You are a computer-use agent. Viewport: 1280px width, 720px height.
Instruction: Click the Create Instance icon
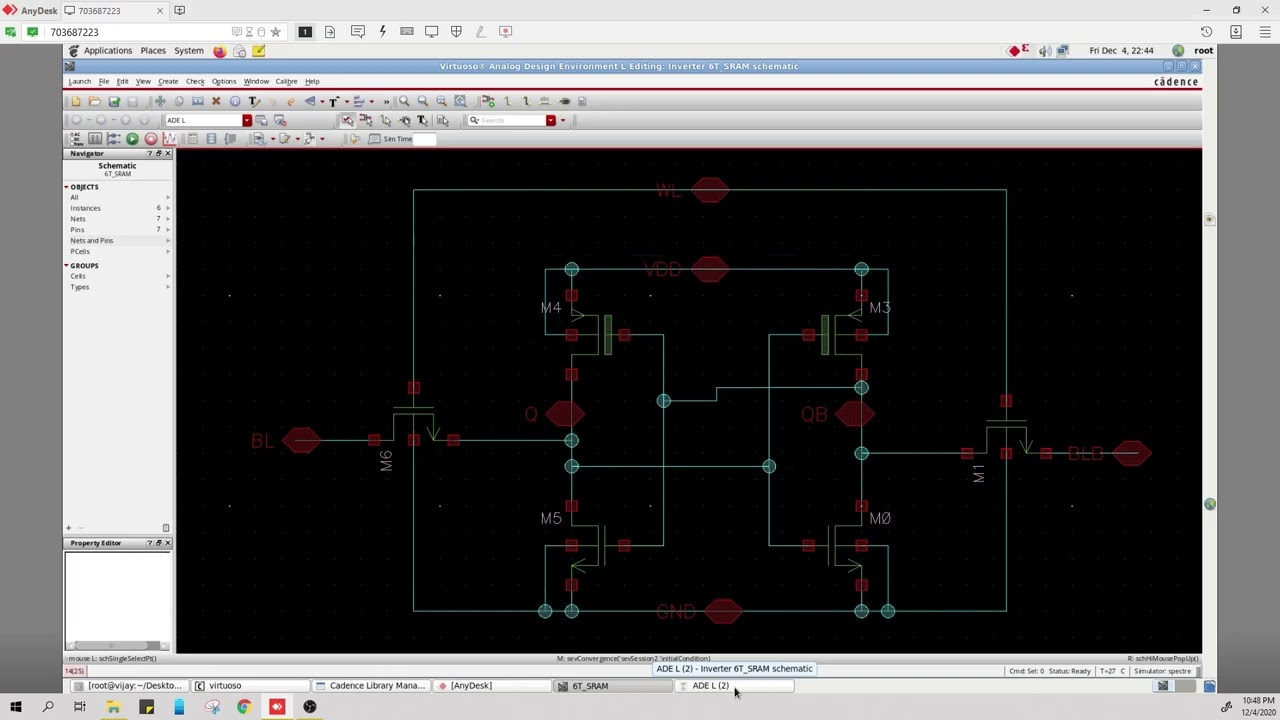point(489,101)
